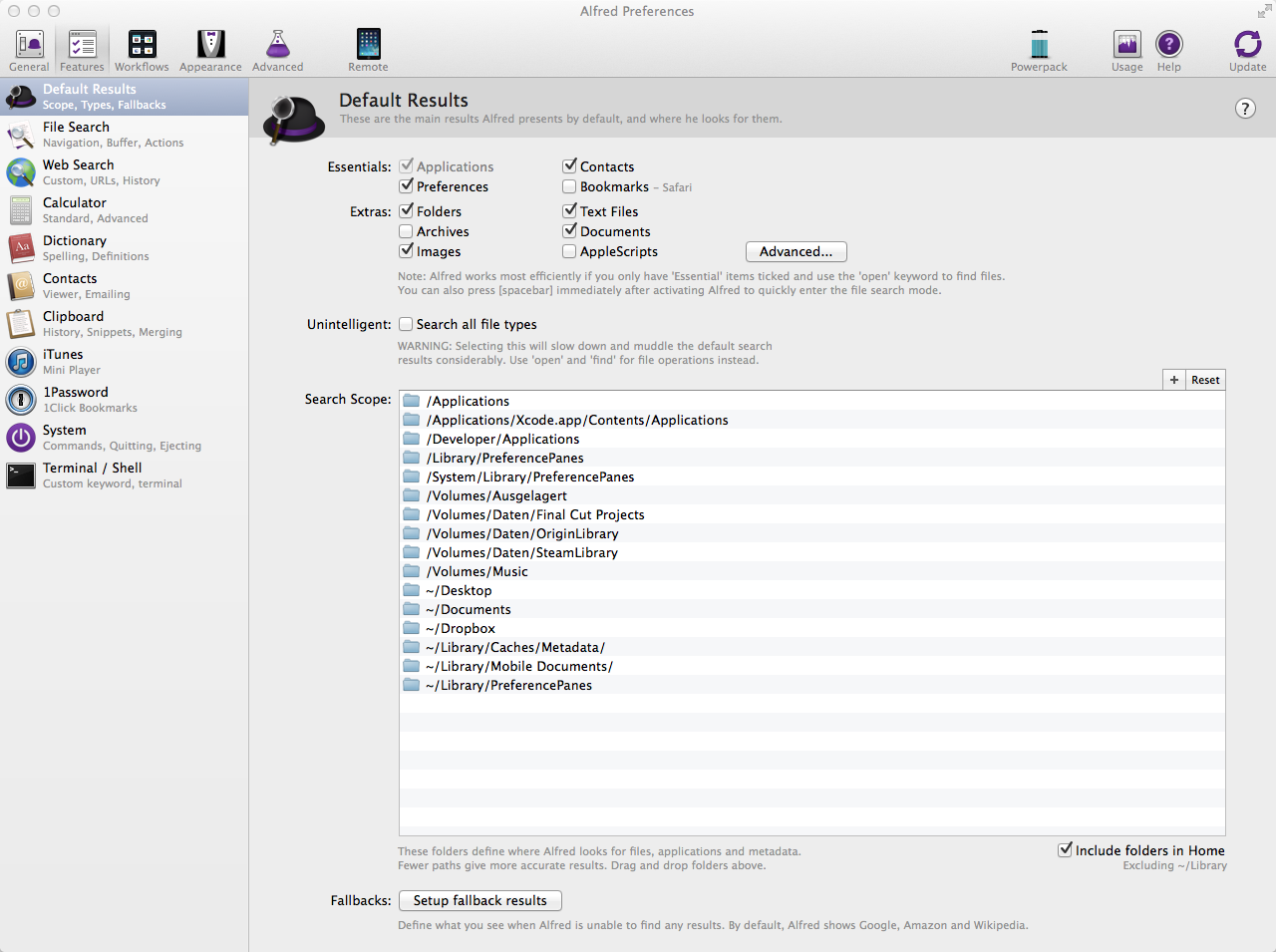This screenshot has height=952, width=1276.
Task: Open the Help question mark toolbar icon
Action: click(x=1169, y=45)
